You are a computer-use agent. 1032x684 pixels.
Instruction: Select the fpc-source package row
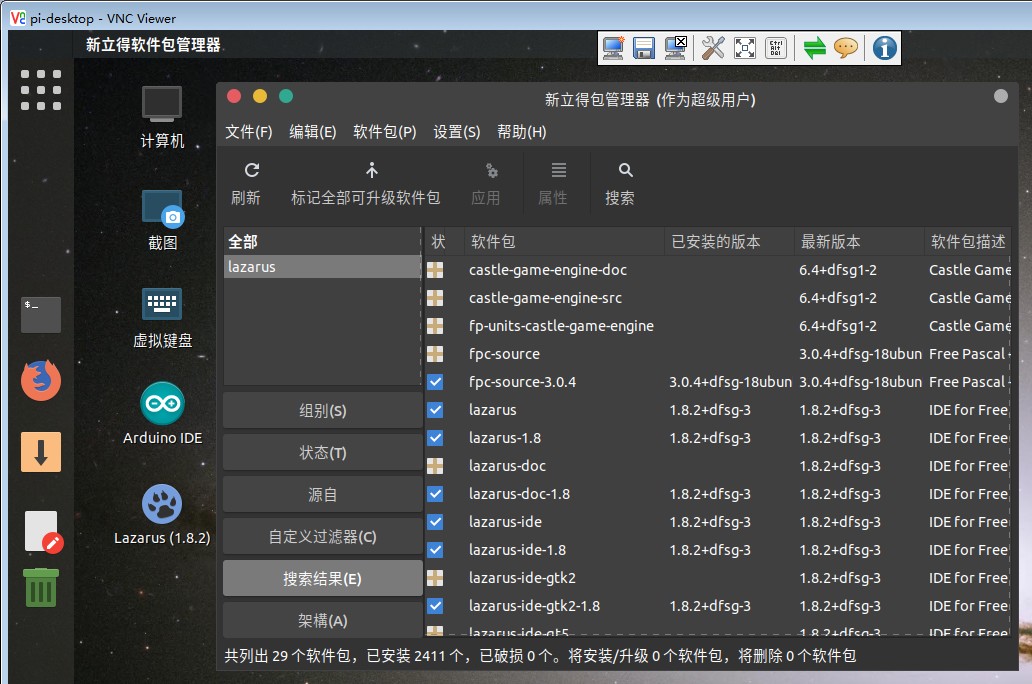719,354
